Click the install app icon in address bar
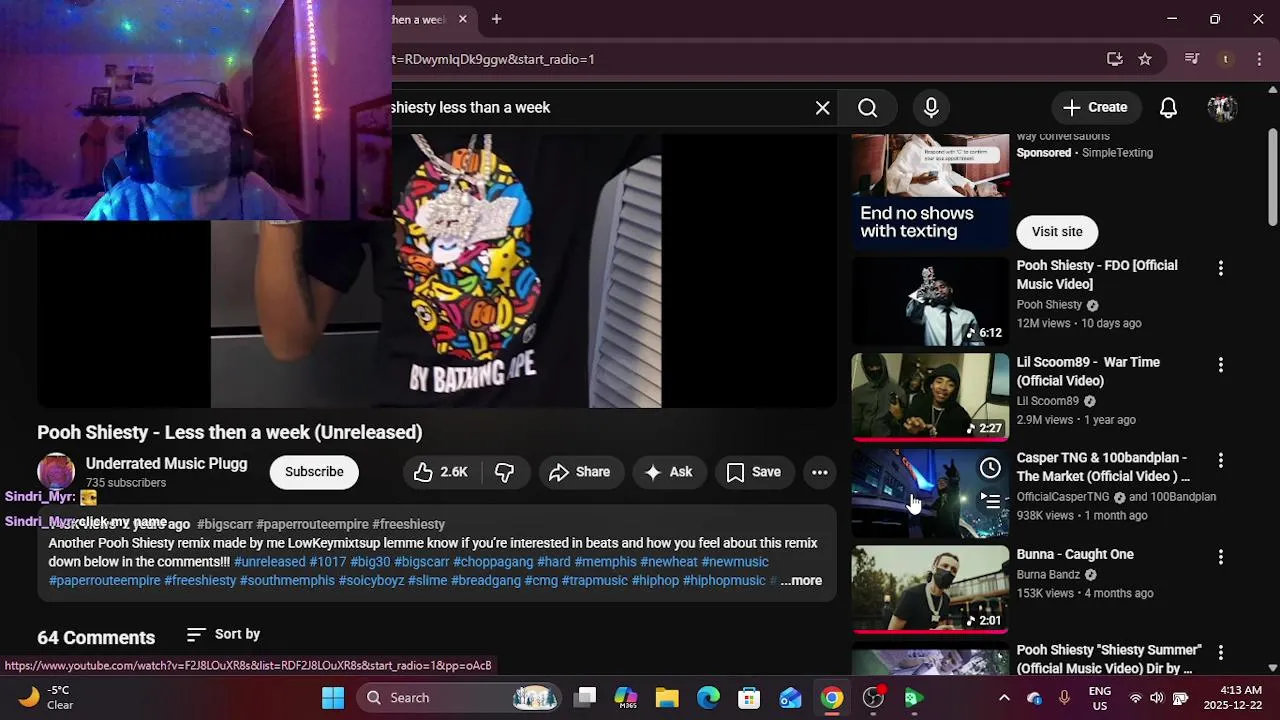 [1115, 59]
